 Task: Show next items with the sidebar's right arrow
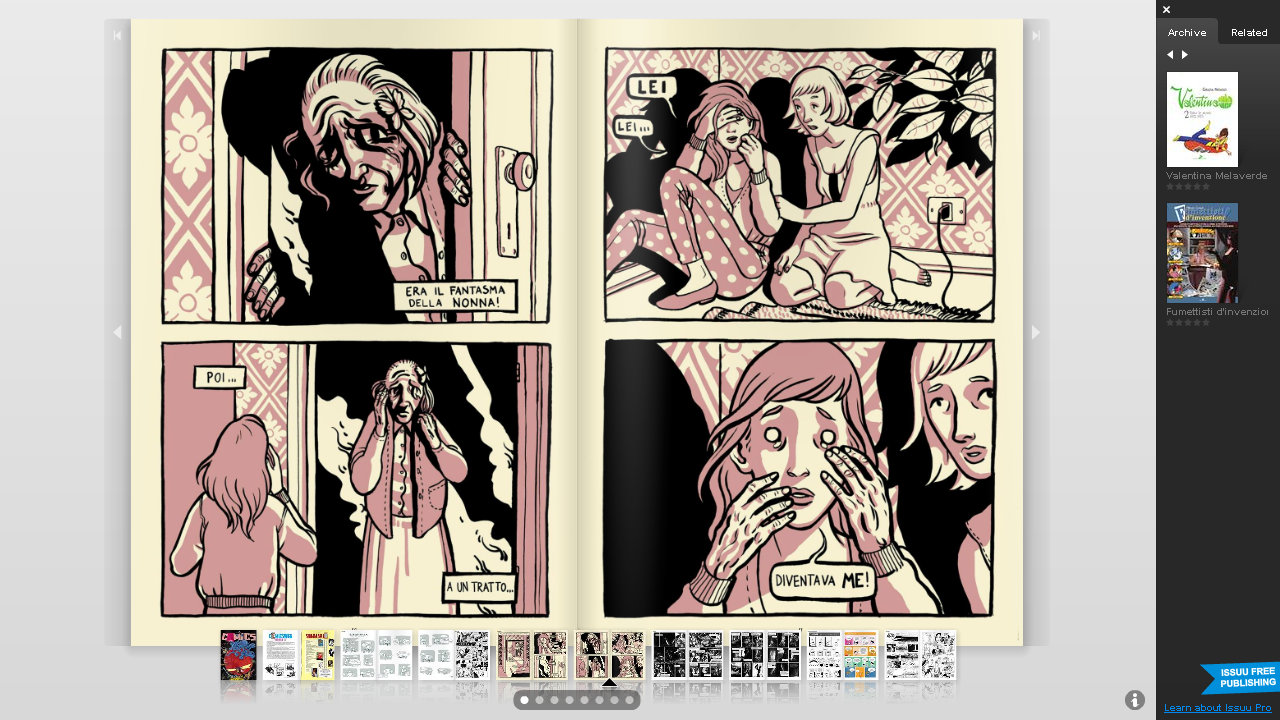1185,55
